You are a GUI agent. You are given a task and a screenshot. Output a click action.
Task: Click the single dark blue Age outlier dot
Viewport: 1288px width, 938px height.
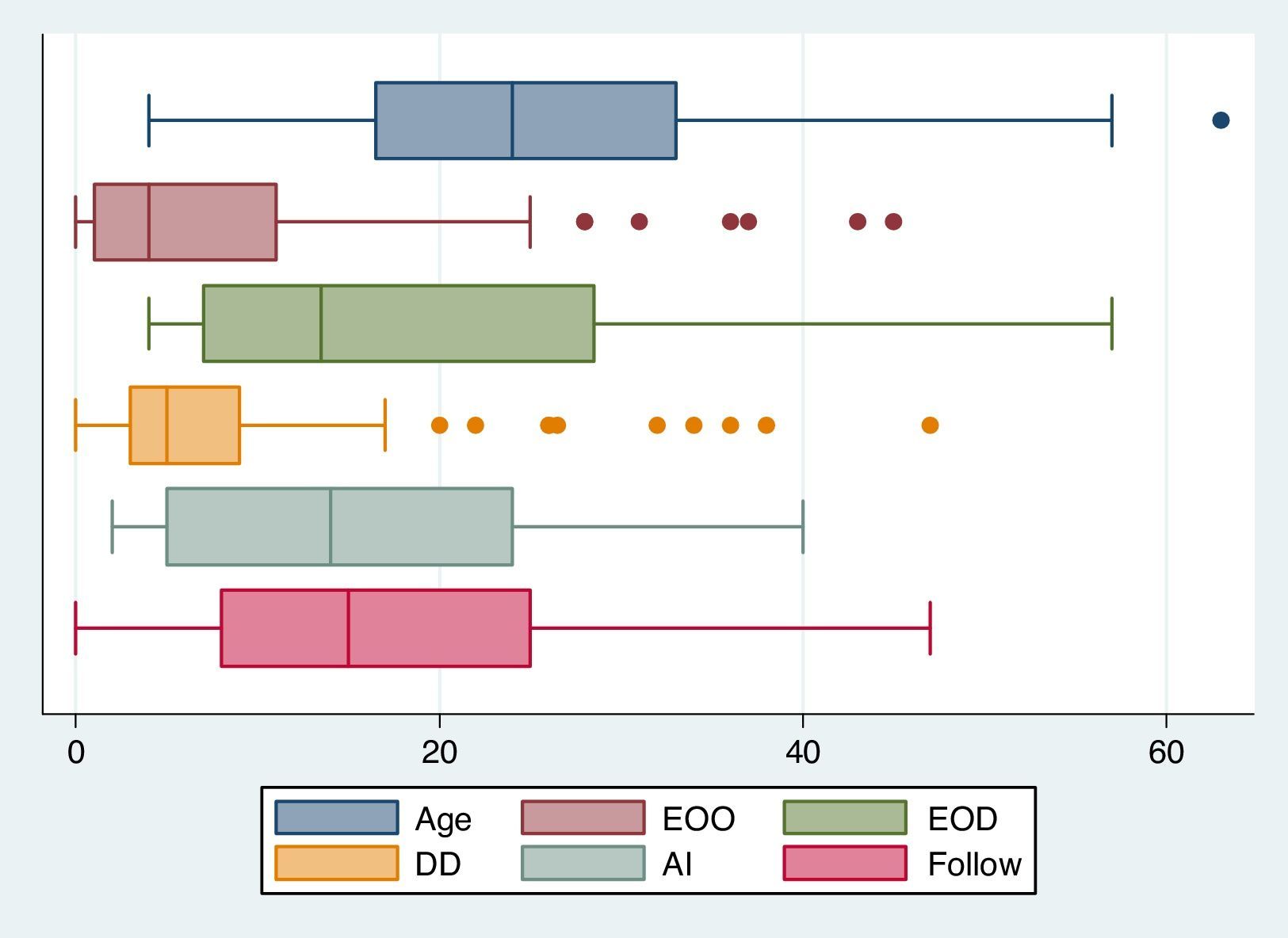(1221, 120)
